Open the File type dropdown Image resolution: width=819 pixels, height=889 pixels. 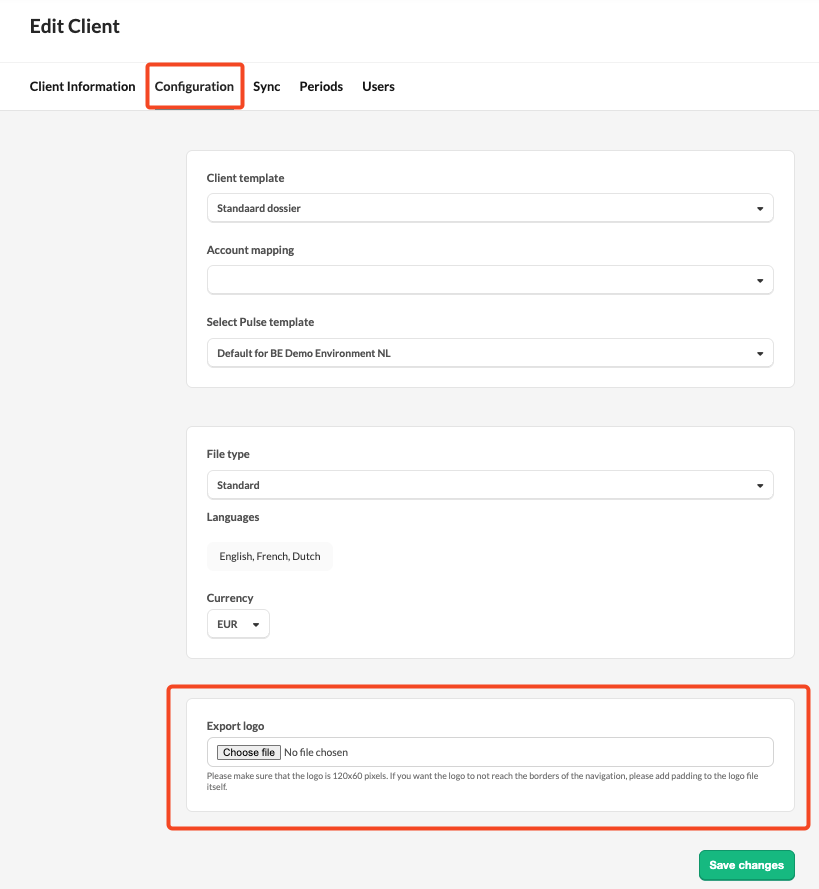490,485
